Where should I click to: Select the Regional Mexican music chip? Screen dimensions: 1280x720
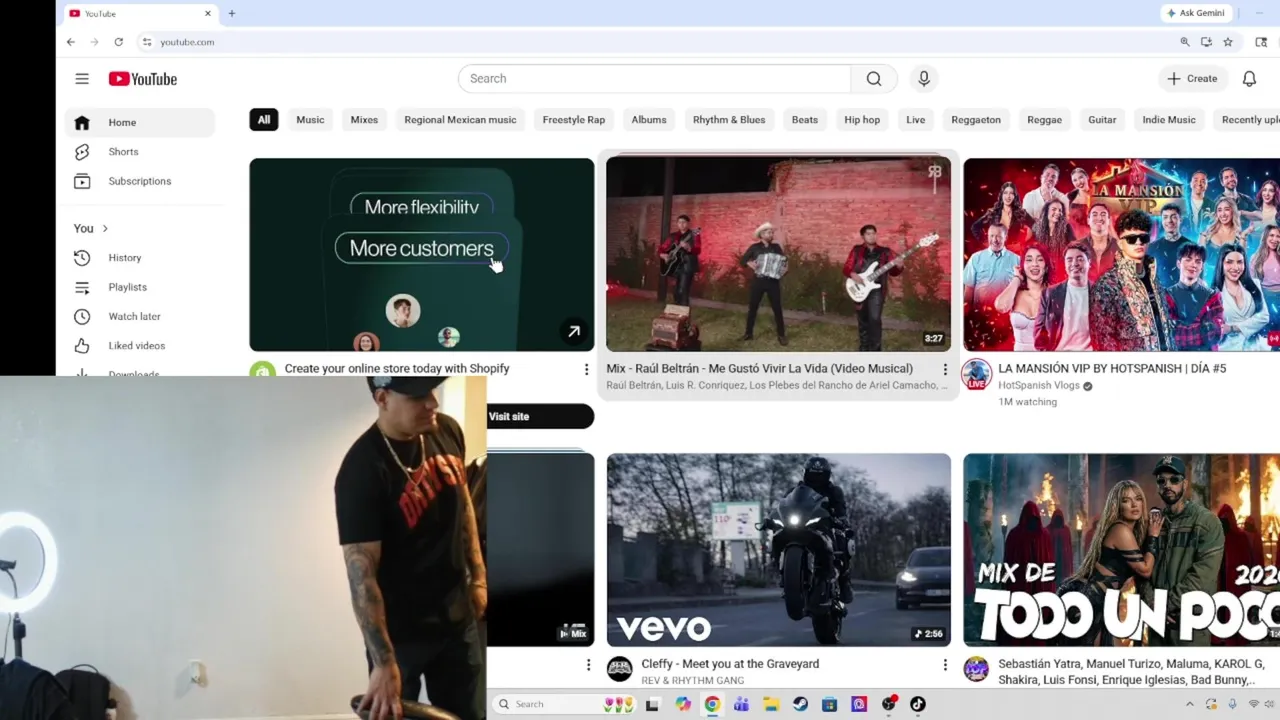coord(460,120)
